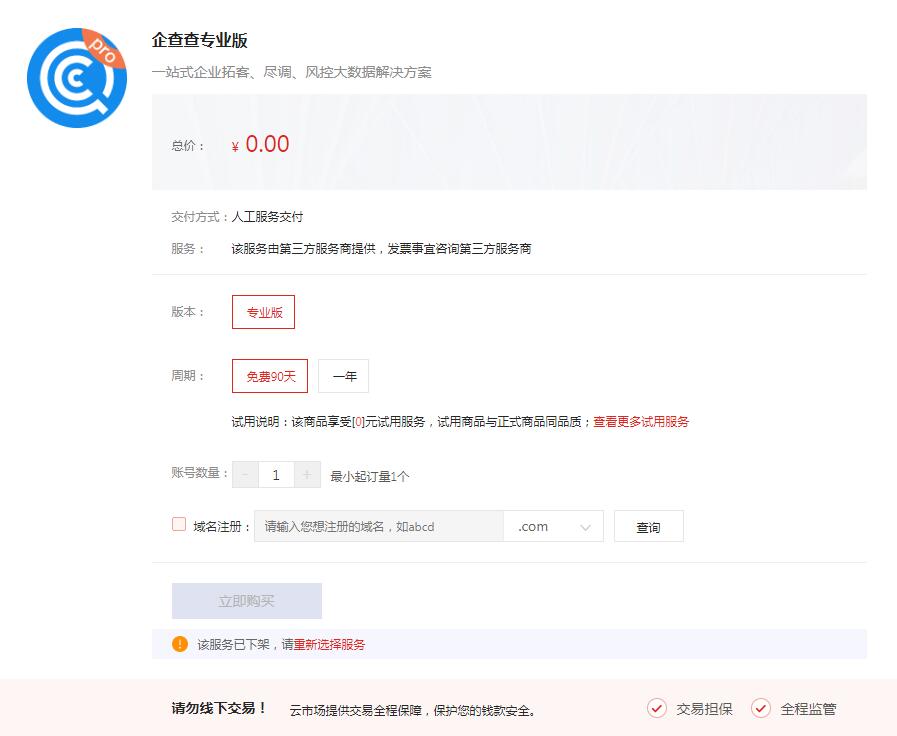This screenshot has width=897, height=736.
Task: Click the 最小起订量1个 note
Action: (x=370, y=476)
